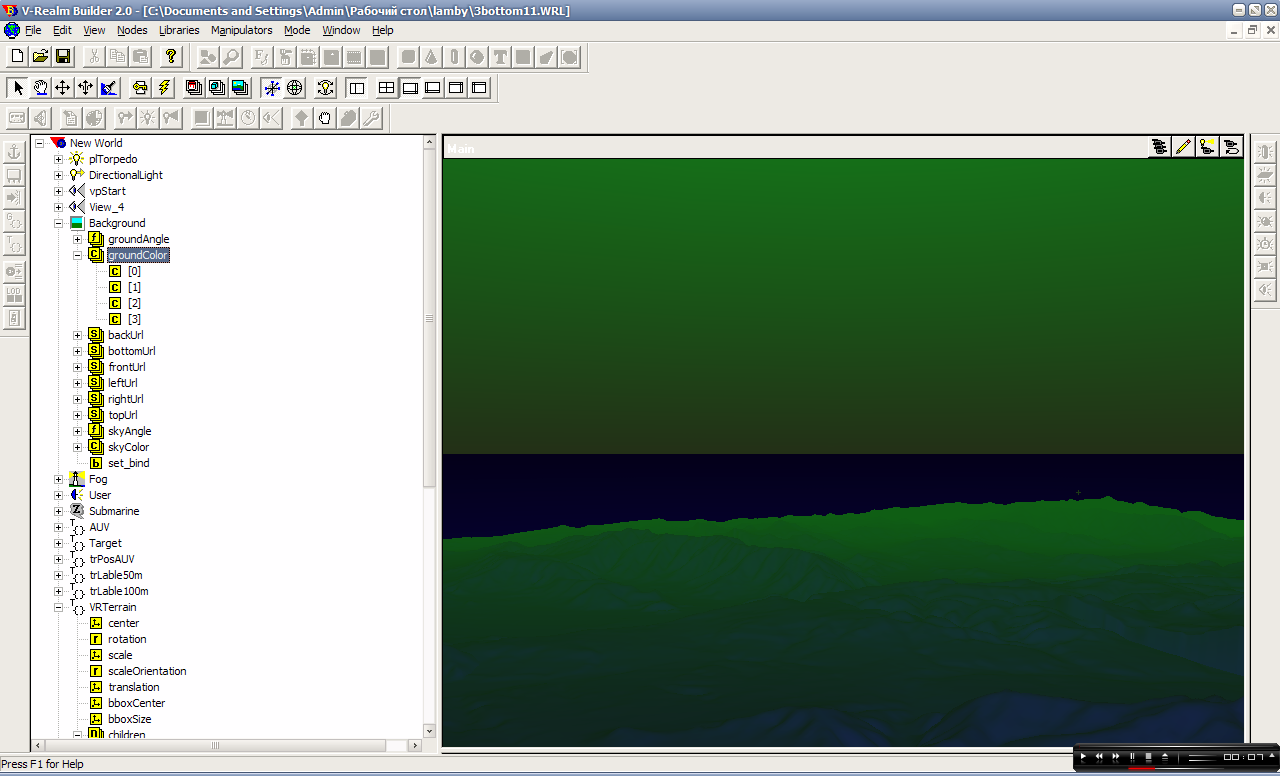The width and height of the screenshot is (1280, 776).
Task: Open the Manipulators menu
Action: coord(242,30)
